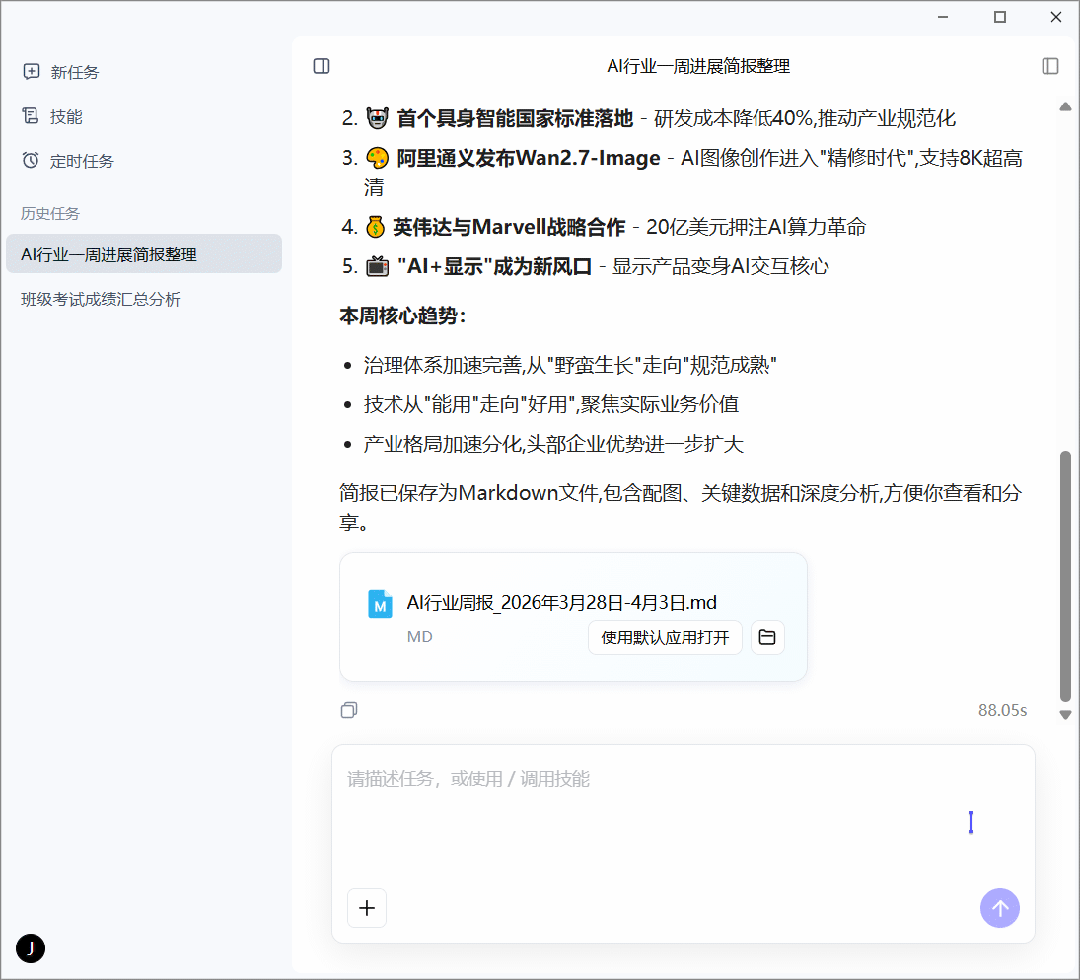The width and height of the screenshot is (1080, 980).
Task: Open containing folder icon for the md file
Action: pos(767,637)
